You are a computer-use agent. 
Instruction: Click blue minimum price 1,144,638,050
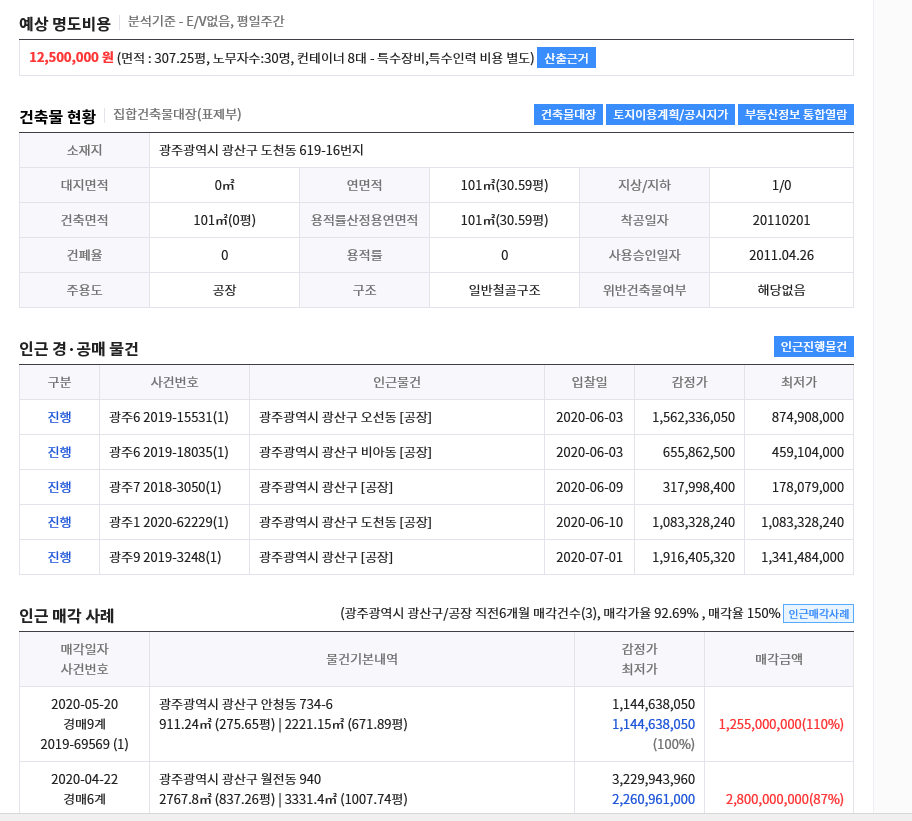(653, 724)
